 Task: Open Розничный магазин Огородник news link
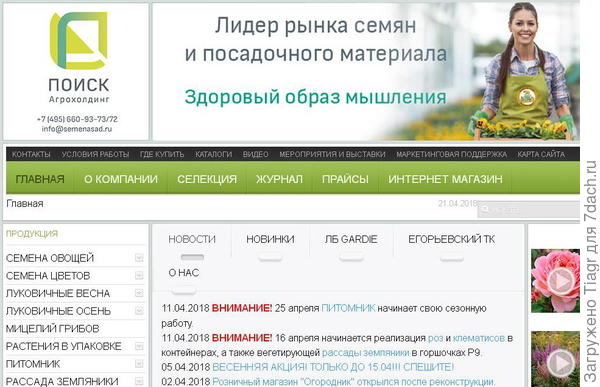click(354, 382)
